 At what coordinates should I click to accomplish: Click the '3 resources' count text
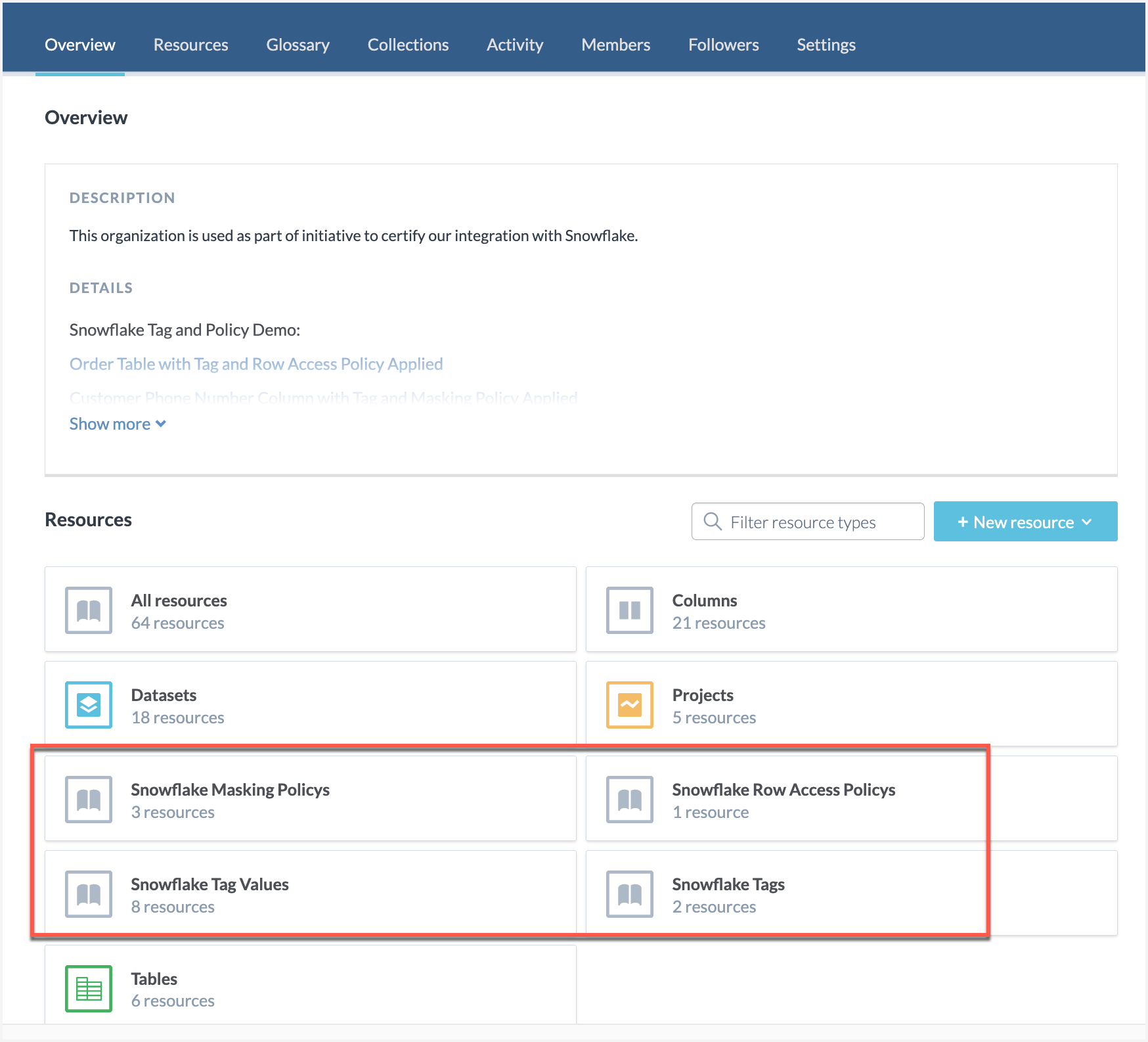pyautogui.click(x=173, y=812)
